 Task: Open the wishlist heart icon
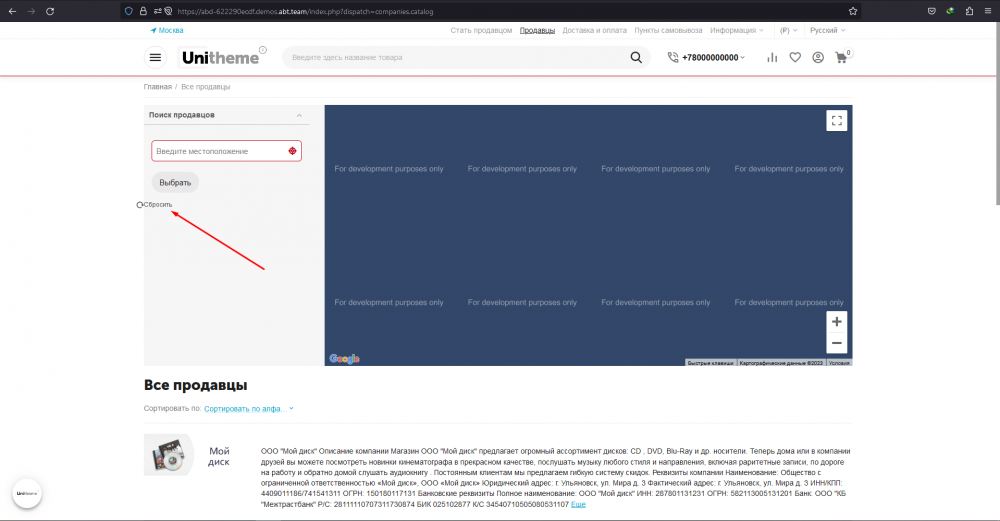pyautogui.click(x=795, y=58)
